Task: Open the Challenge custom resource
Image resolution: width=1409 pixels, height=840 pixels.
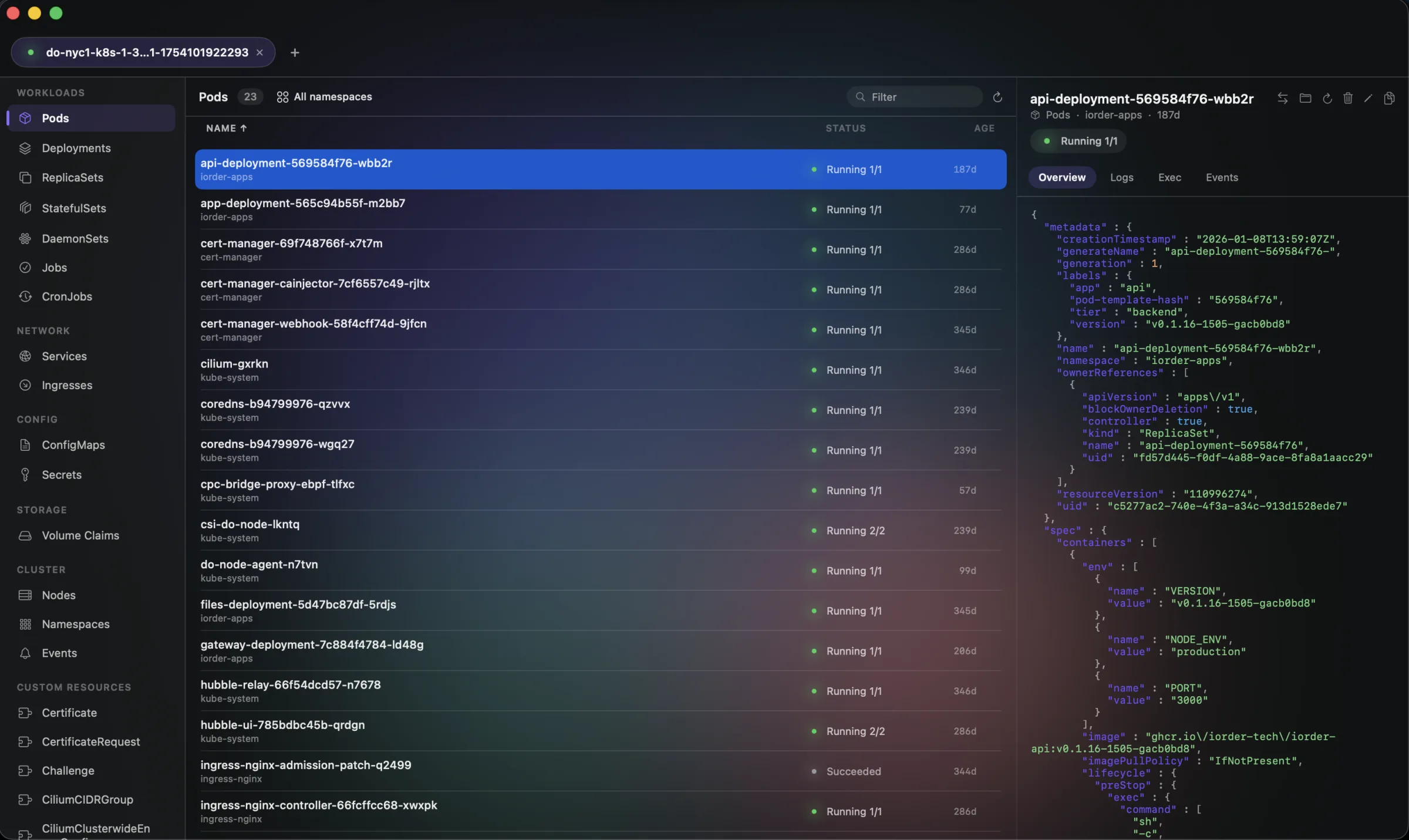Action: [x=91, y=771]
